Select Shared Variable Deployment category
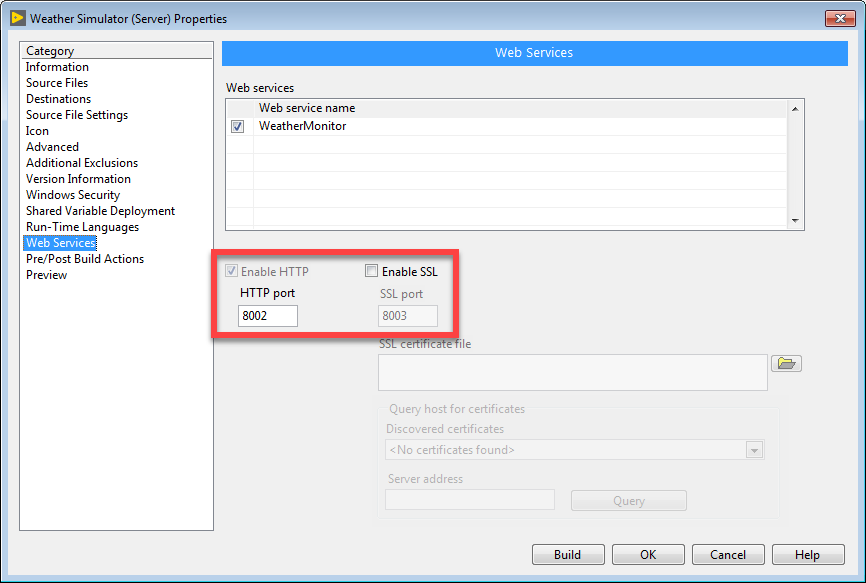The image size is (866, 583). [100, 211]
